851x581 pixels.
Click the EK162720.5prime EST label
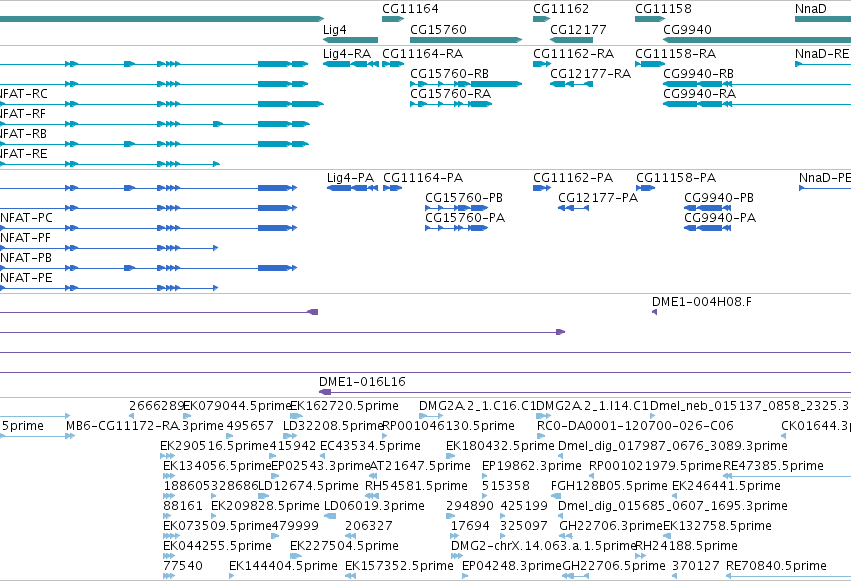pyautogui.click(x=344, y=406)
